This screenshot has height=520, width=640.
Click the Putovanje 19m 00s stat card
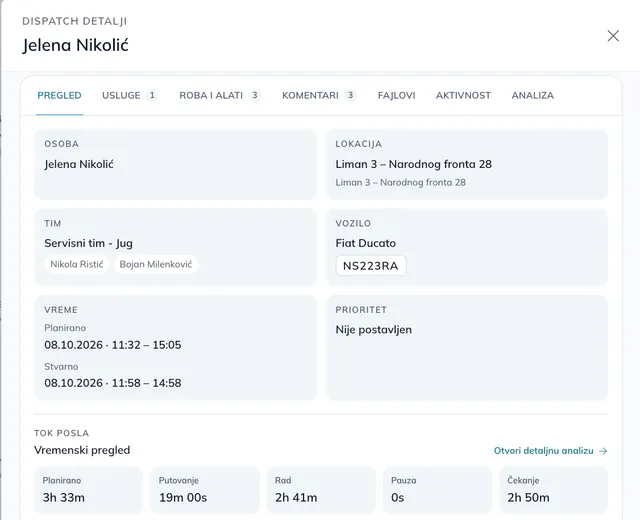(x=205, y=490)
